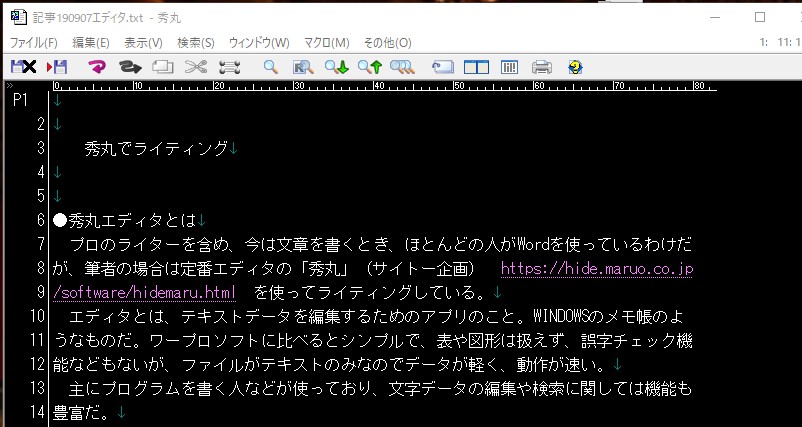The image size is (802, 427).
Task: Minimize the Hidemaru window
Action: click(715, 17)
